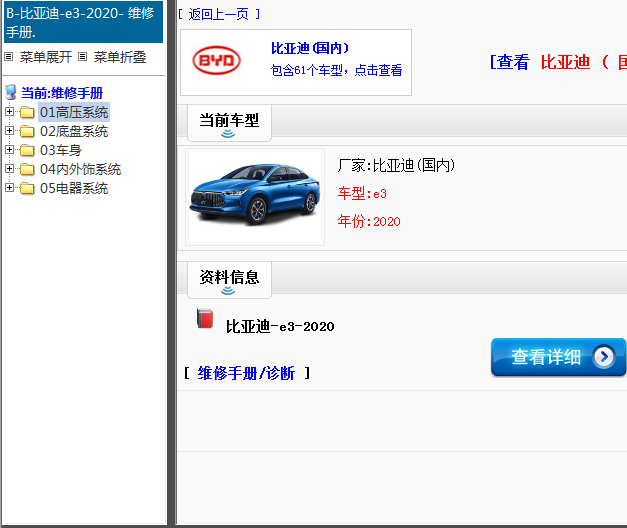
Task: Click the blue BYD e3 car thumbnail
Action: (255, 197)
